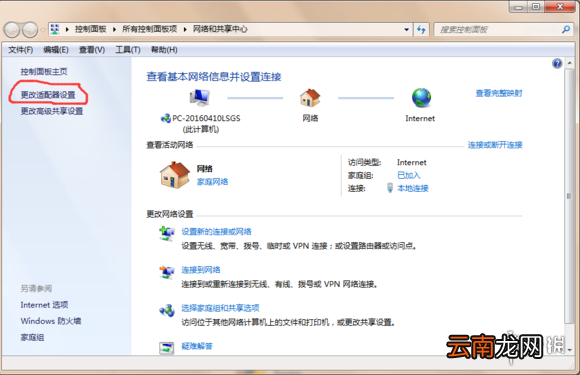The image size is (580, 375).
Task: Open 更改适配器设置 in sidebar
Action: click(48, 95)
